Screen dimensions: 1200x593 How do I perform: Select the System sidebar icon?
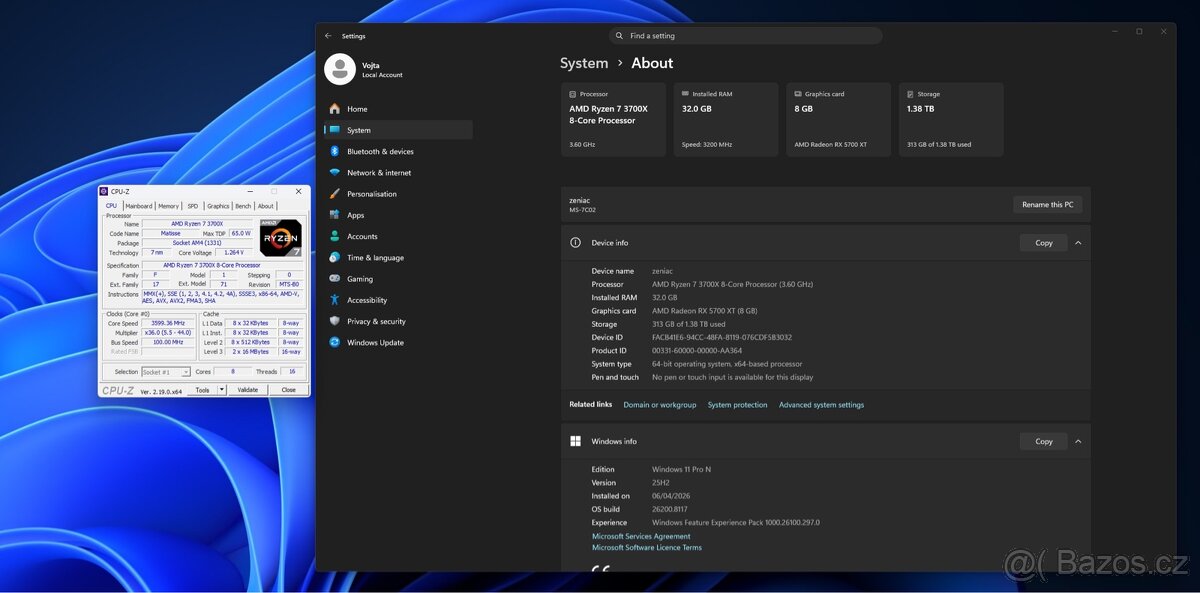(335, 130)
